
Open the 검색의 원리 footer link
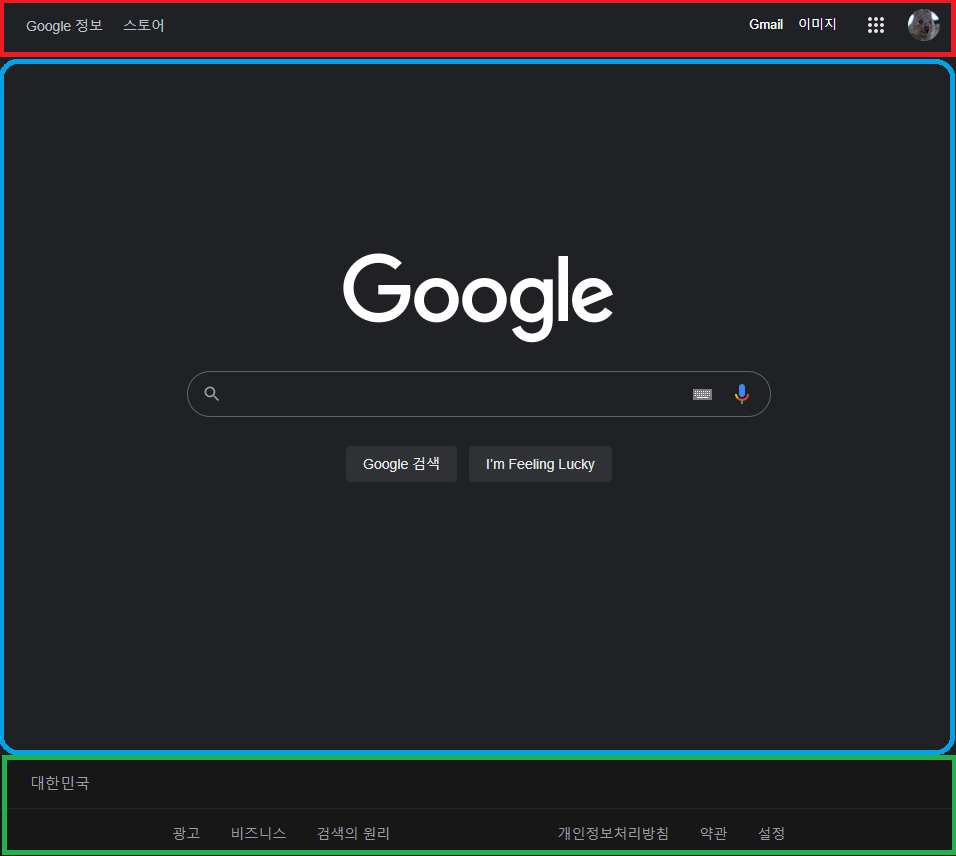coord(353,833)
